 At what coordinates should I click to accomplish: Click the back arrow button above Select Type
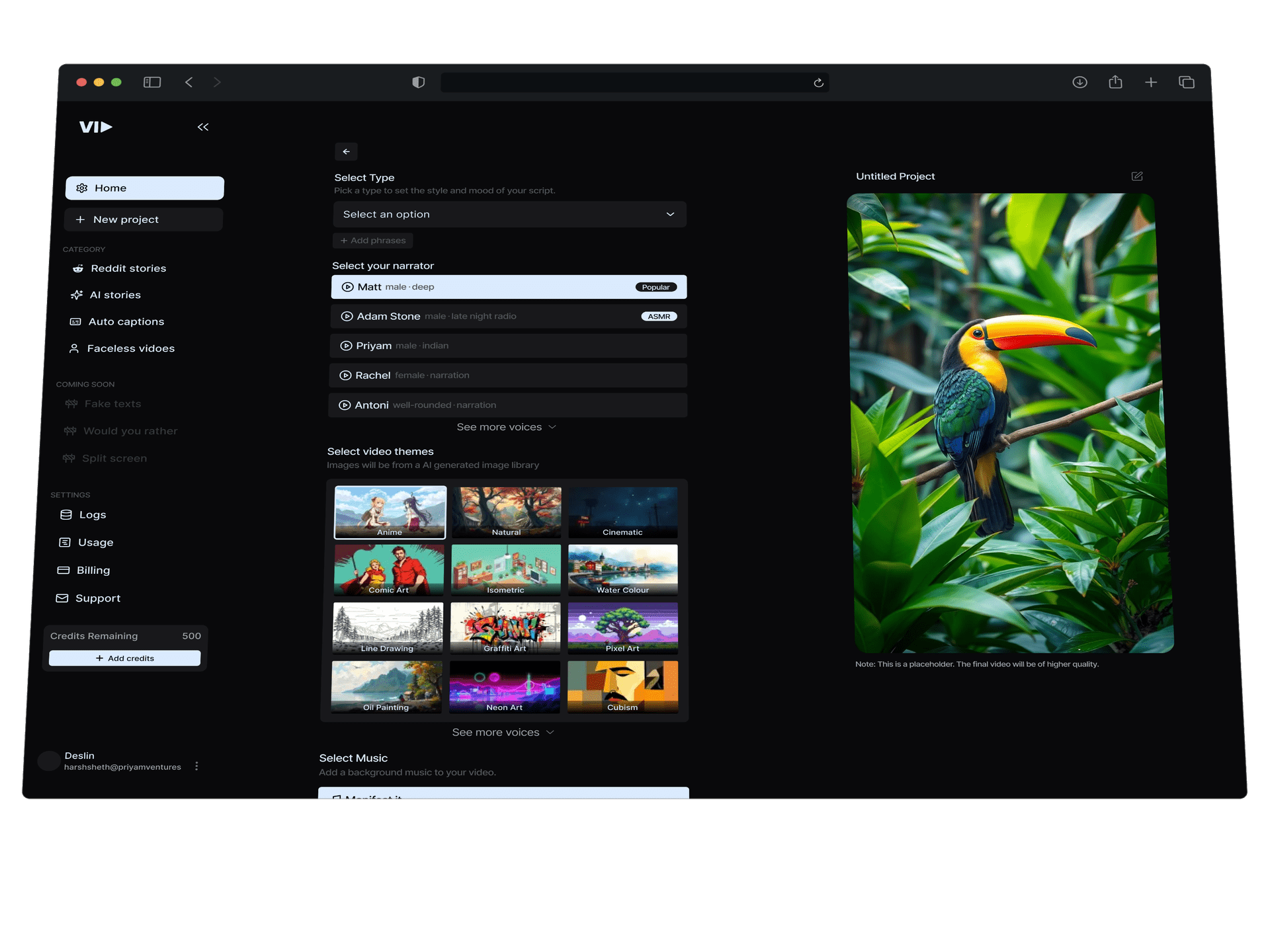[346, 151]
